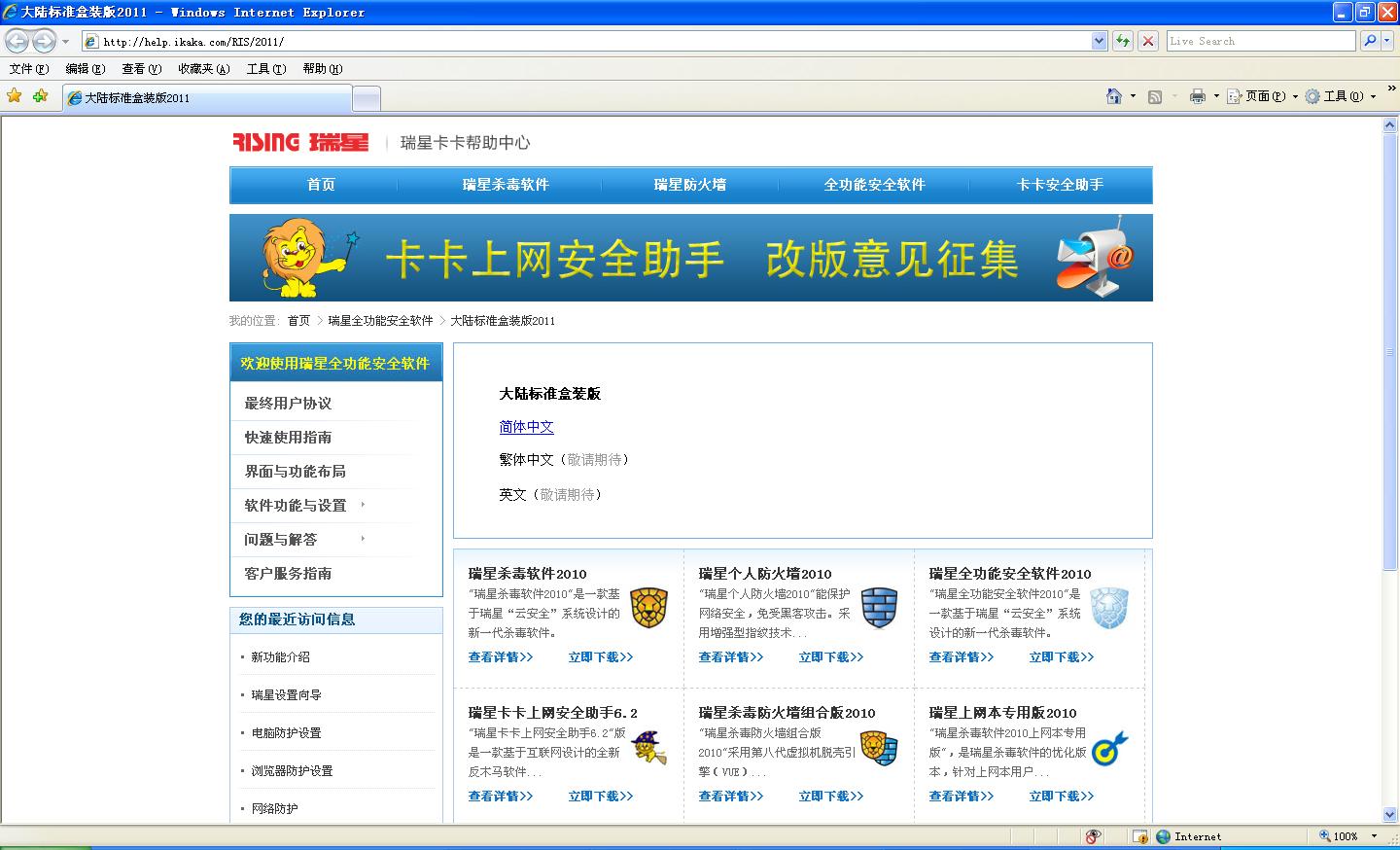The height and width of the screenshot is (850, 1400).
Task: Click the combo shield icon for 瑞星杀毒防火墙组合版2010
Action: 879,748
